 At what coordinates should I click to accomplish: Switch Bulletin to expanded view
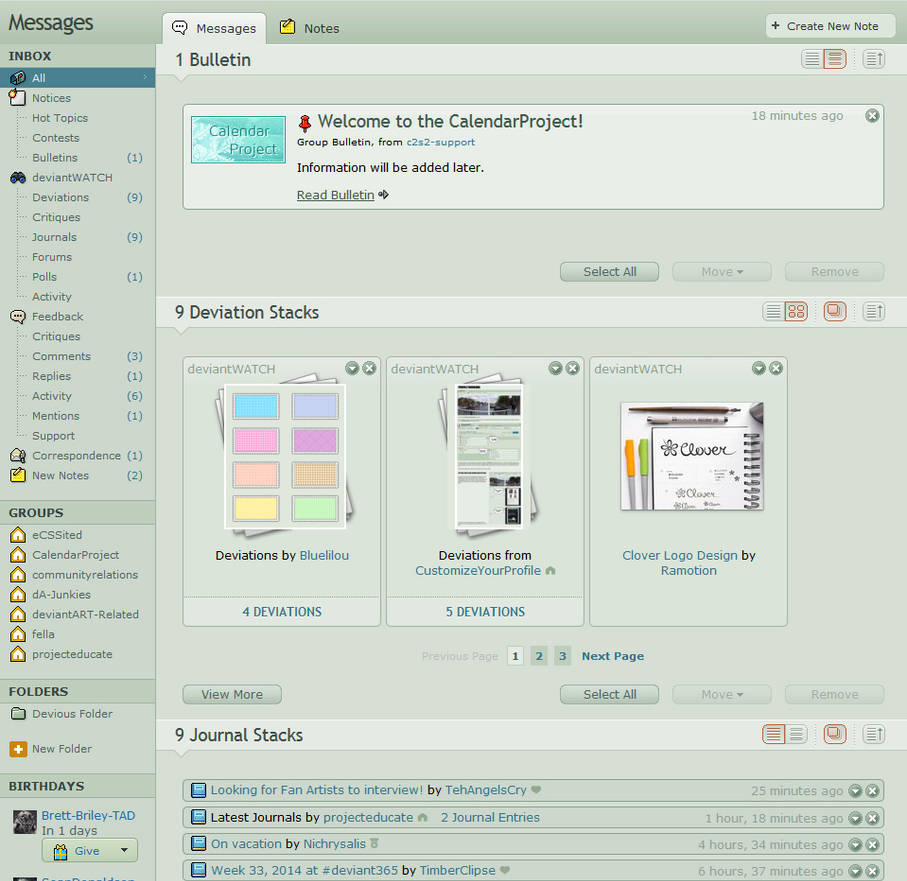click(835, 59)
